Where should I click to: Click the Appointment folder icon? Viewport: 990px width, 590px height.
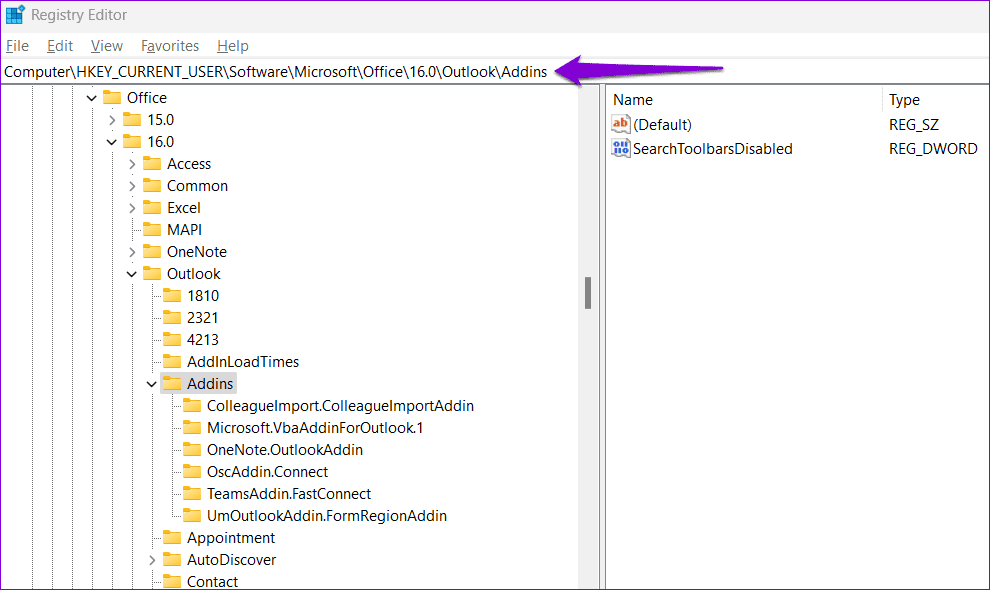172,538
